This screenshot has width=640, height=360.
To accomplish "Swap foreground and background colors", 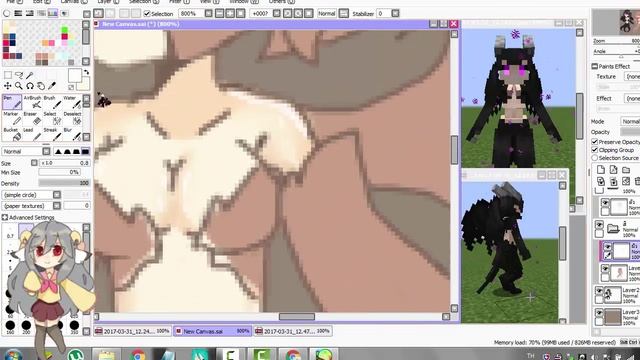I will [x=87, y=72].
